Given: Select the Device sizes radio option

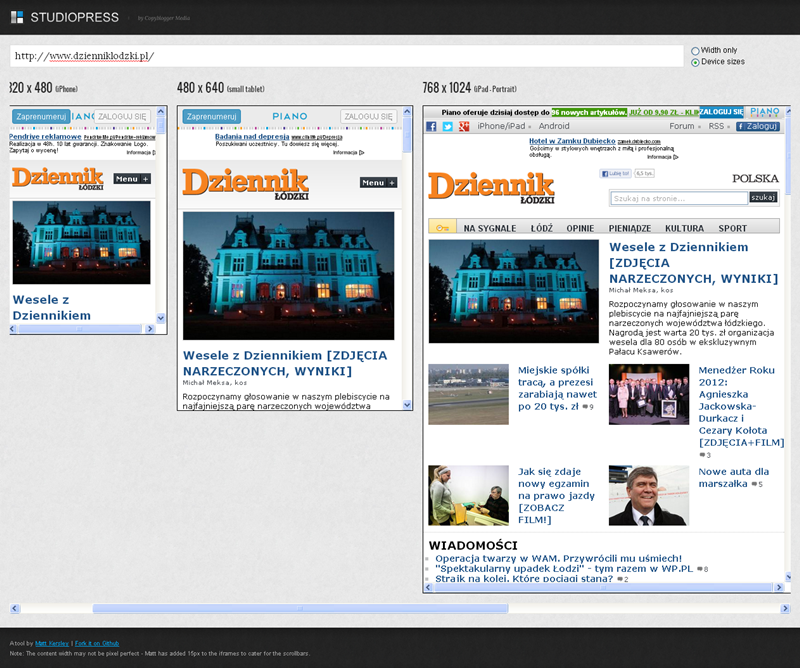Looking at the screenshot, I should click(696, 62).
